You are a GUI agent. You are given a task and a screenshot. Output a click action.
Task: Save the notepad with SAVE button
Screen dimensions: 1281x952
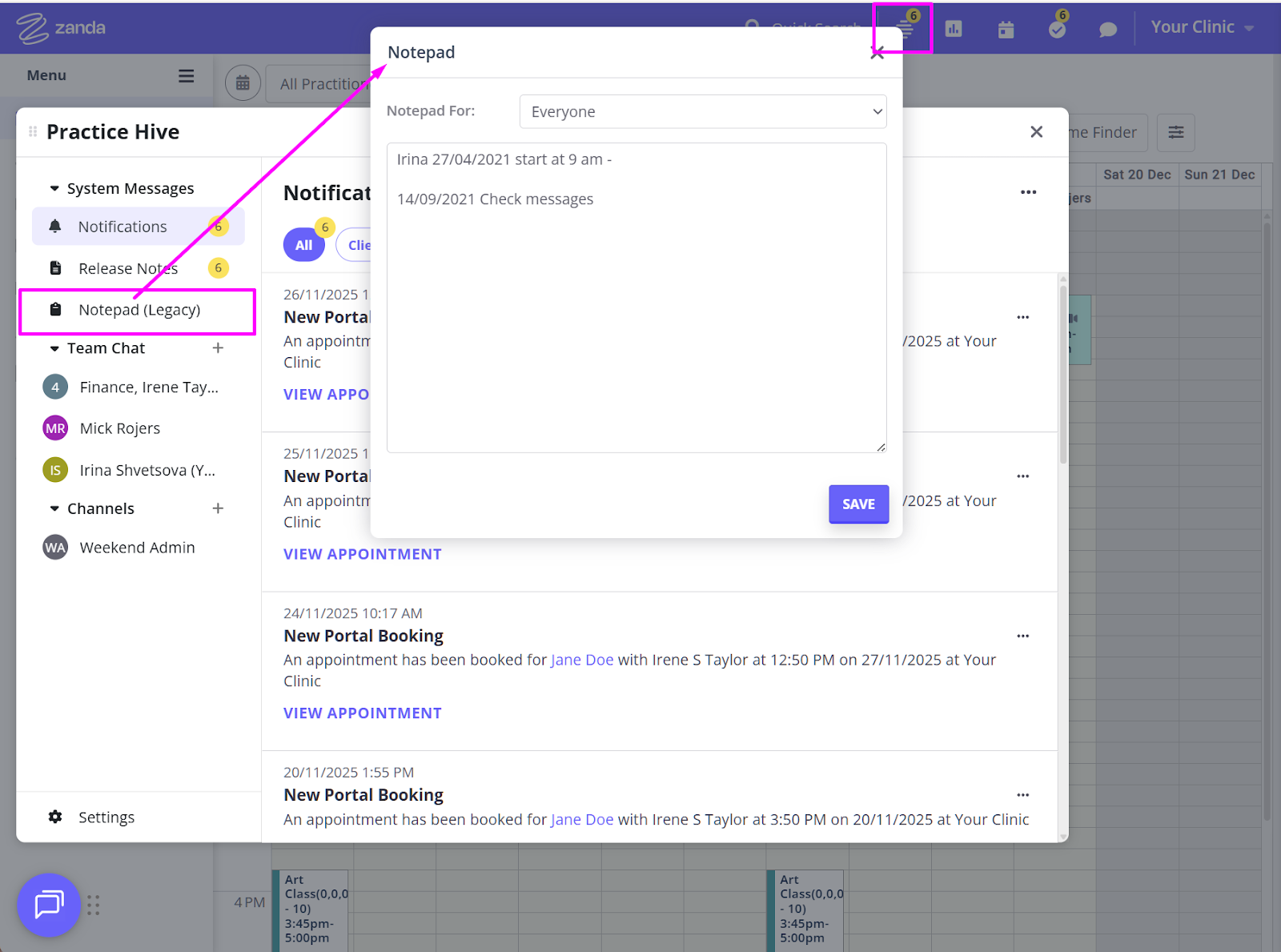click(x=858, y=504)
